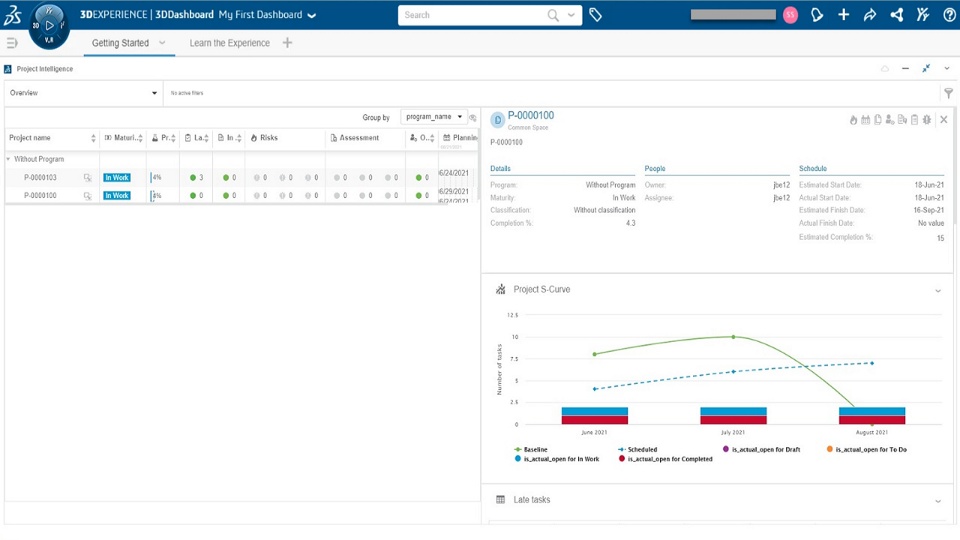Open members icon in details header
960x540 pixels.
(890, 120)
